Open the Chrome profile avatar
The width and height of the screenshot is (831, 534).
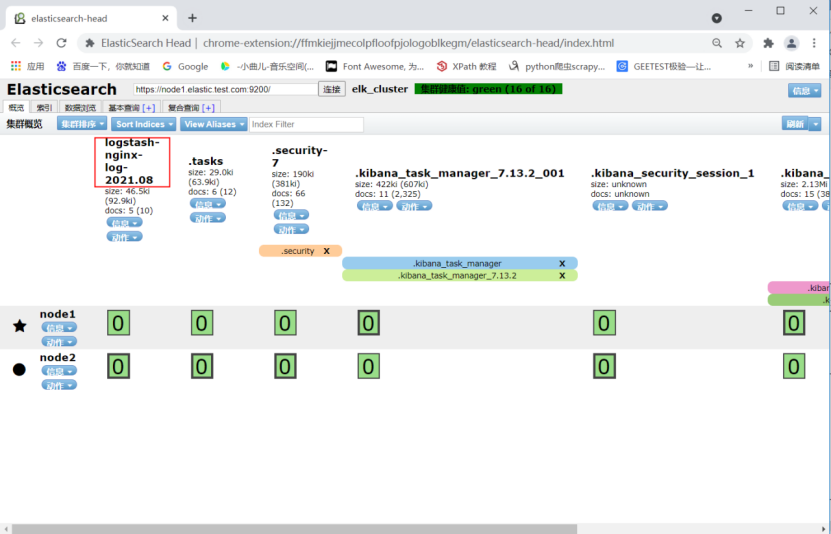pyautogui.click(x=791, y=43)
